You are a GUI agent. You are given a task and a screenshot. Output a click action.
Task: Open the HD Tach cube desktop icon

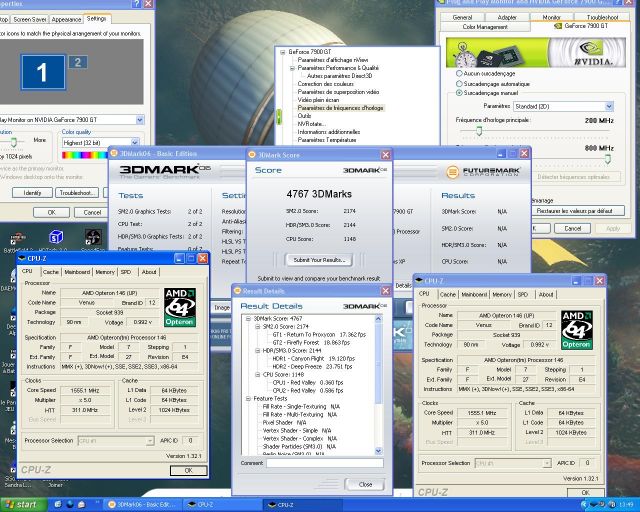56,237
